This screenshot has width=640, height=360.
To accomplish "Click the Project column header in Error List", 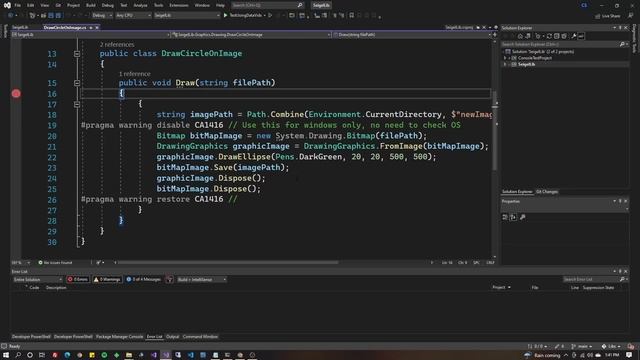I will click(x=499, y=287).
